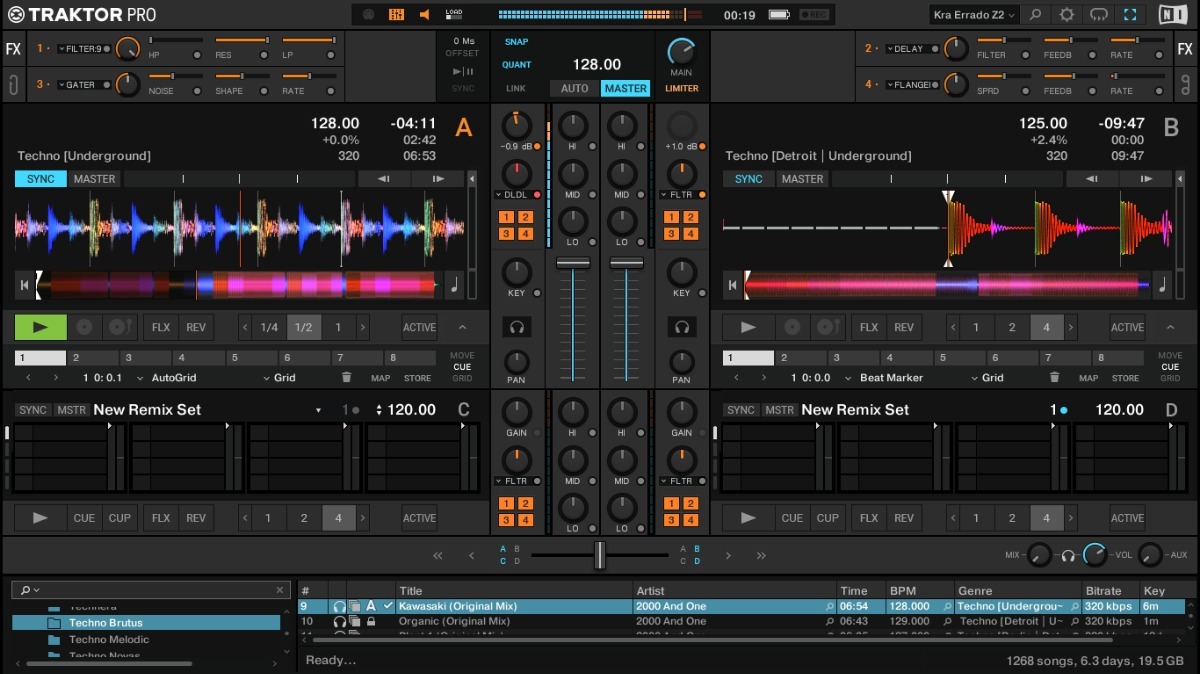
Task: Select Deck A hotcue slot 3
Action: (x=146, y=358)
